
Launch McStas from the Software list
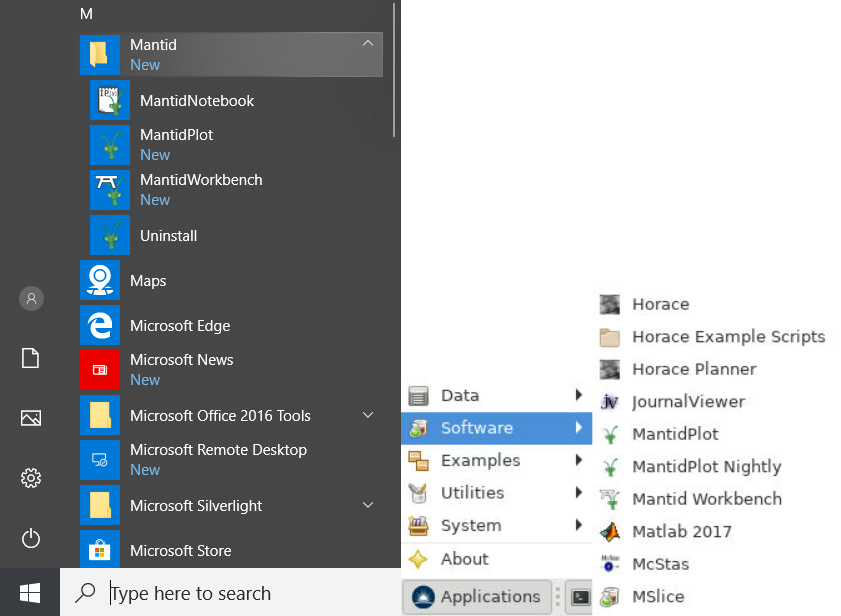(660, 564)
